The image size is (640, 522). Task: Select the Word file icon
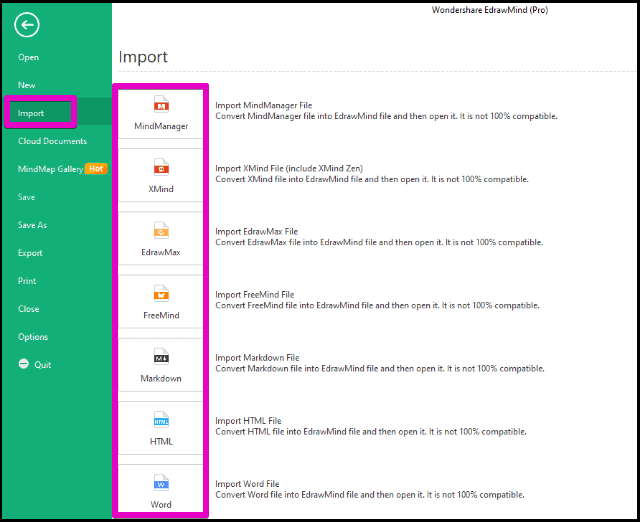click(x=161, y=483)
